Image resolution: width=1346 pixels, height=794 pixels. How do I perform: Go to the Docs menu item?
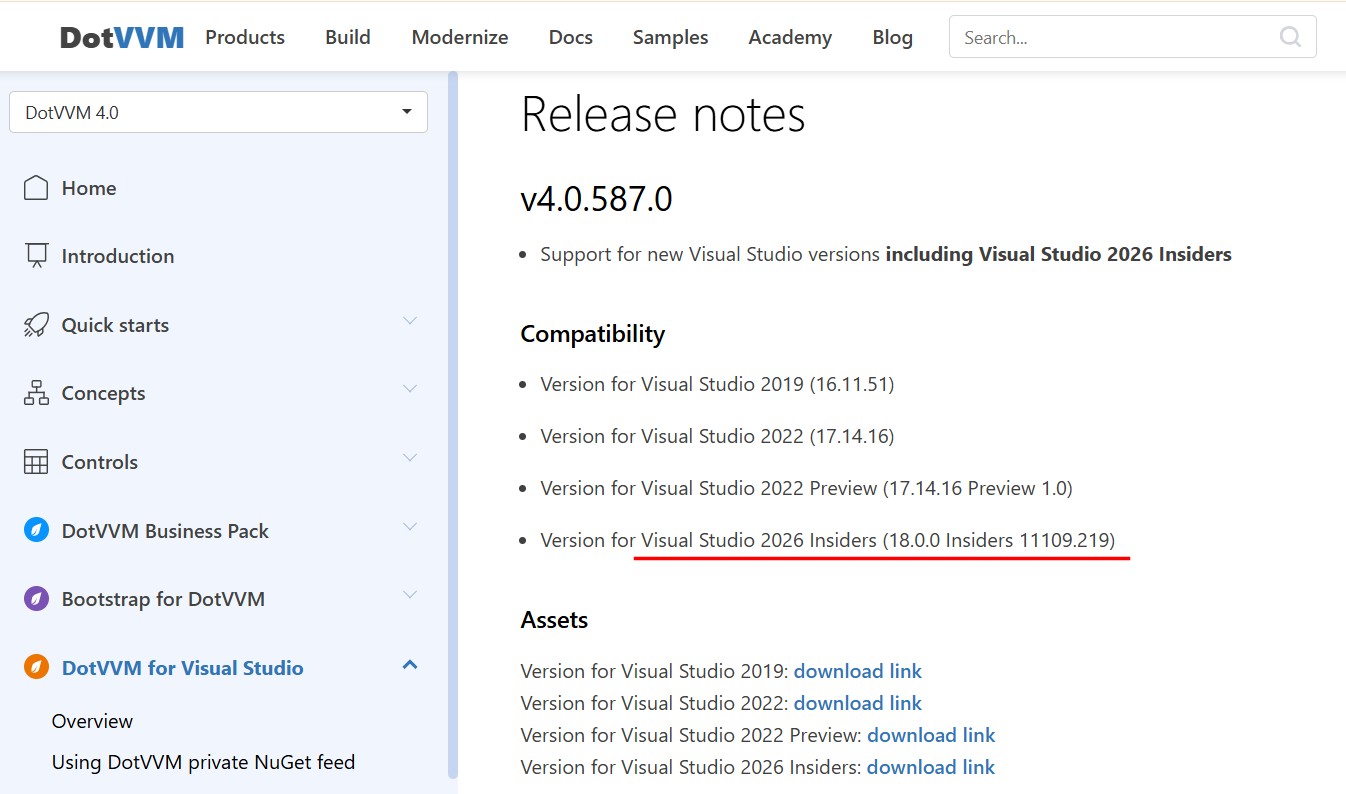[570, 37]
